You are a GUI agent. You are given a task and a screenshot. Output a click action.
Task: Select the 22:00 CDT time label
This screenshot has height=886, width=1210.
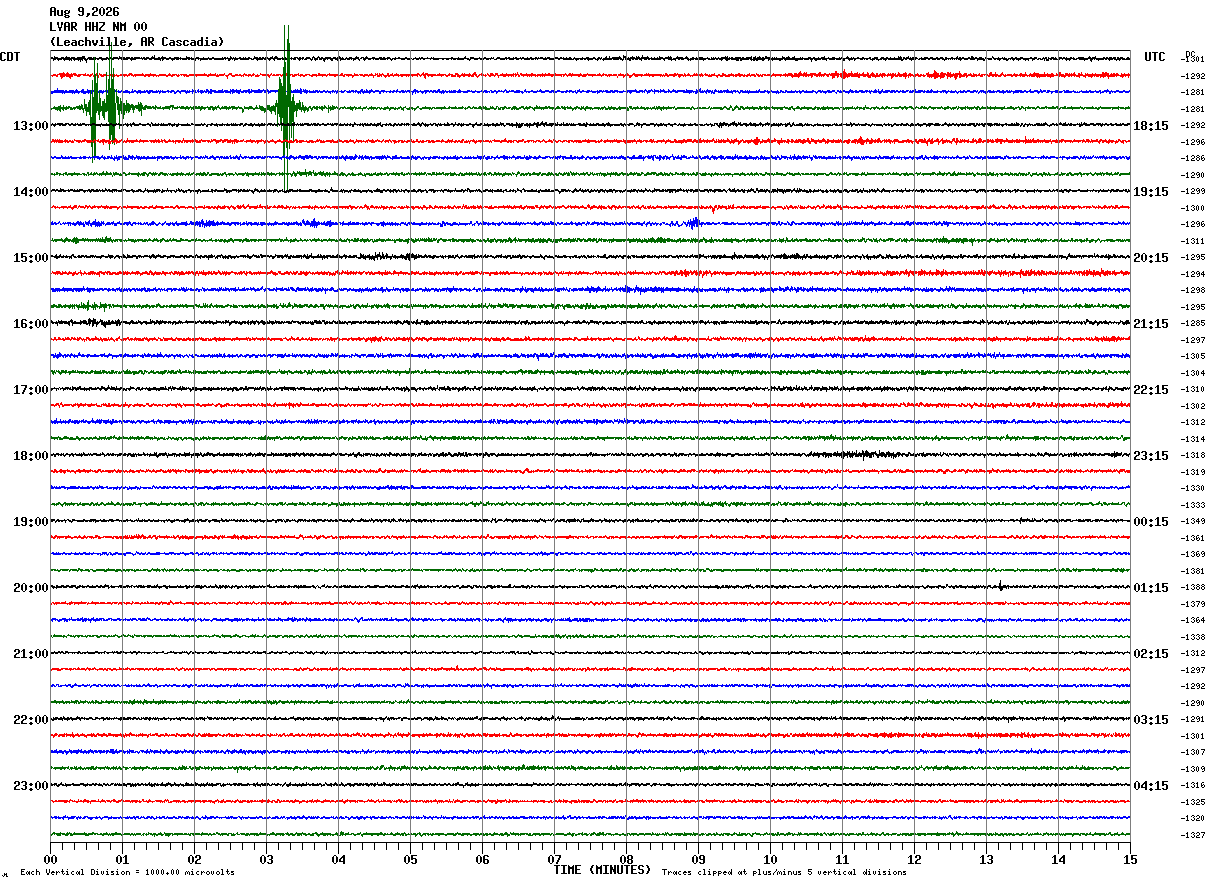(30, 720)
